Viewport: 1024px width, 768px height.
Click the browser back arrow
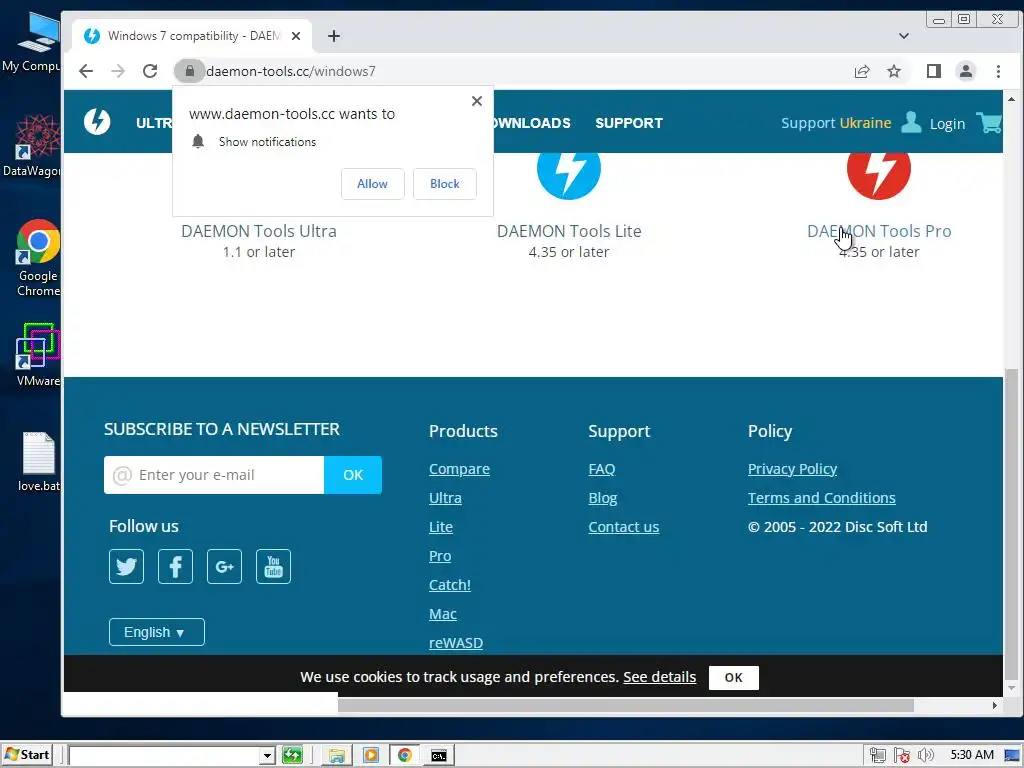tap(86, 71)
